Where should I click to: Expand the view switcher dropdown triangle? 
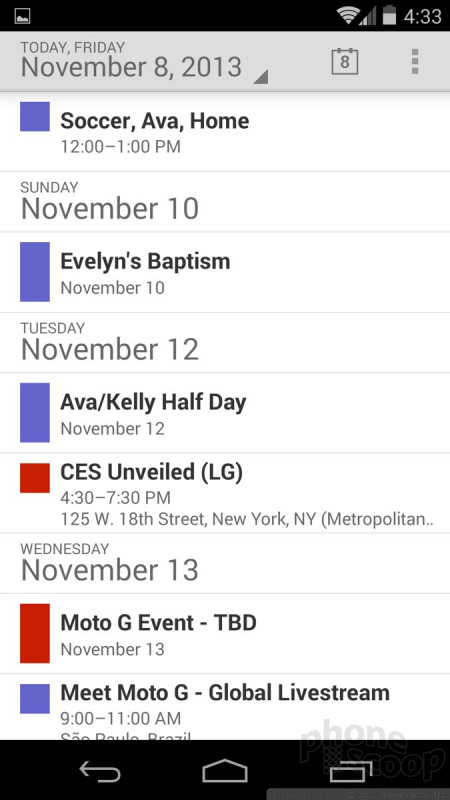tap(260, 77)
